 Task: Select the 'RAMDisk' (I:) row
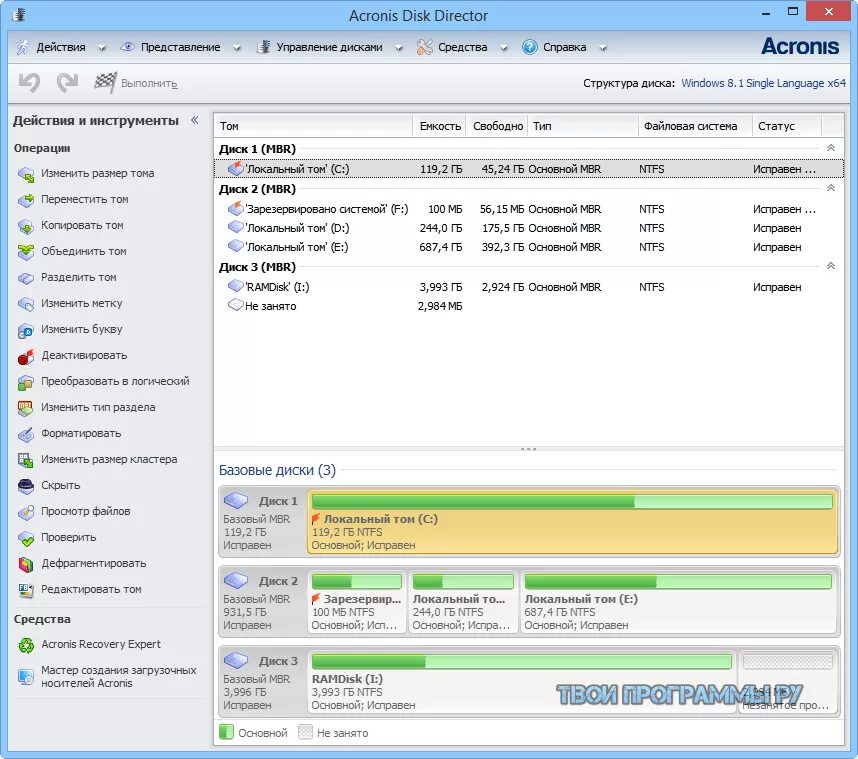coord(529,287)
